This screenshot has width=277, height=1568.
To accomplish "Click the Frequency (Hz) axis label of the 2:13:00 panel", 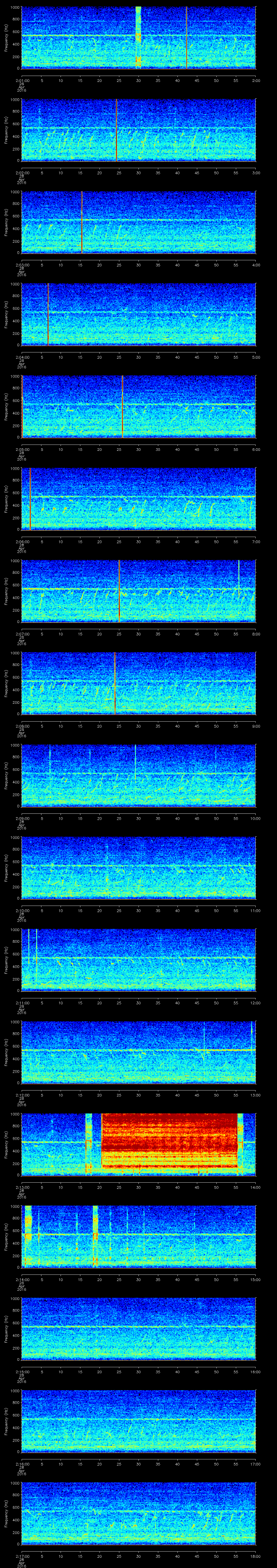I will (6, 1144).
